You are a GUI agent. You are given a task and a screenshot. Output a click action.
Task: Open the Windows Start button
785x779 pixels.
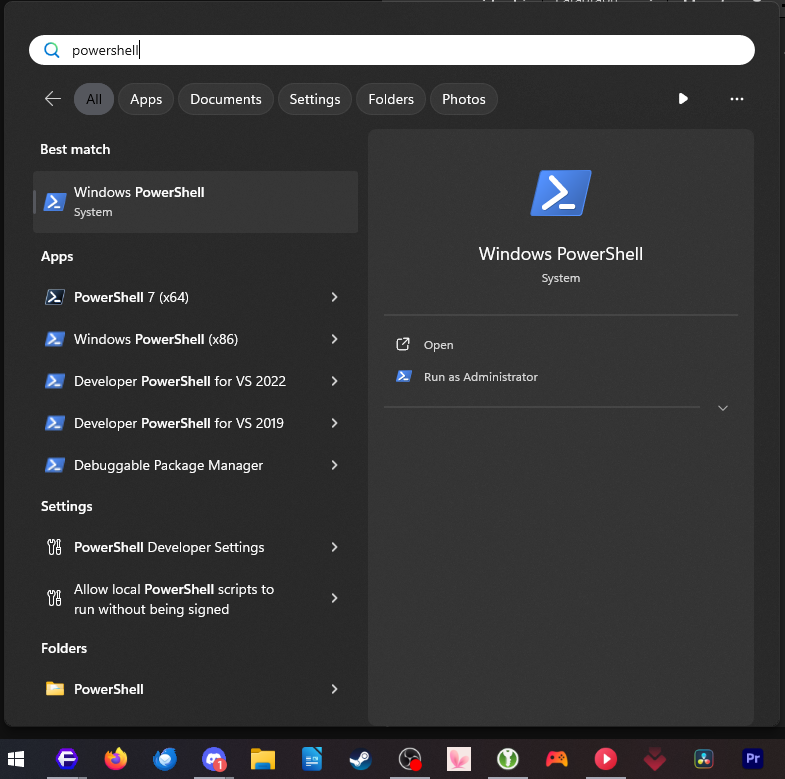pyautogui.click(x=16, y=759)
